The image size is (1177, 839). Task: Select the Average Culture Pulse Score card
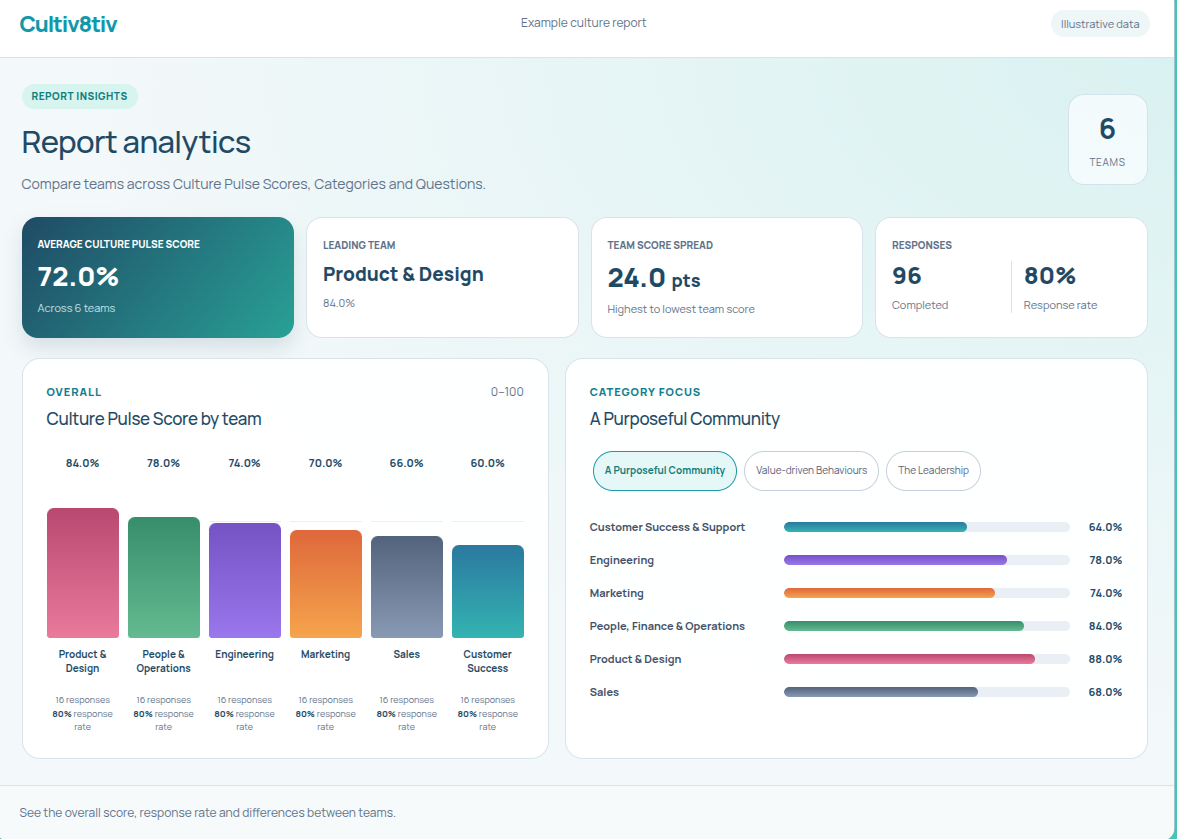pyautogui.click(x=158, y=277)
